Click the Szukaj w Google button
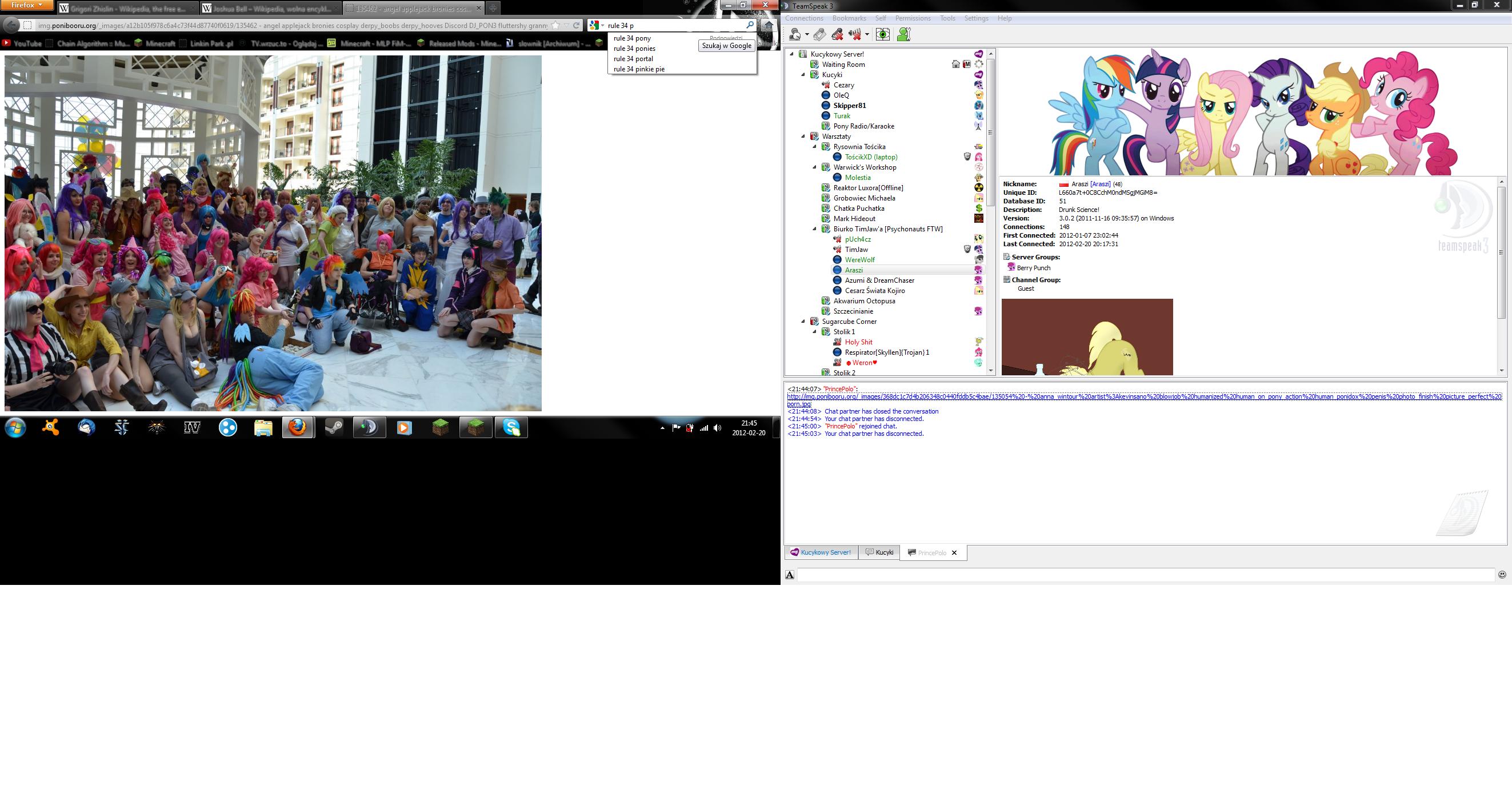Image resolution: width=1512 pixels, height=802 pixels. pyautogui.click(x=726, y=46)
